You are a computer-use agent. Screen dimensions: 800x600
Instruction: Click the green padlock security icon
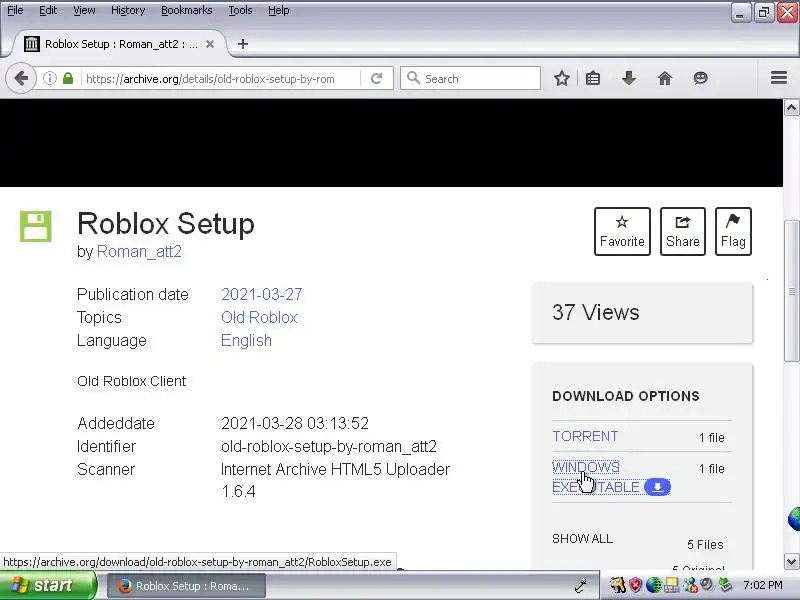(x=68, y=79)
